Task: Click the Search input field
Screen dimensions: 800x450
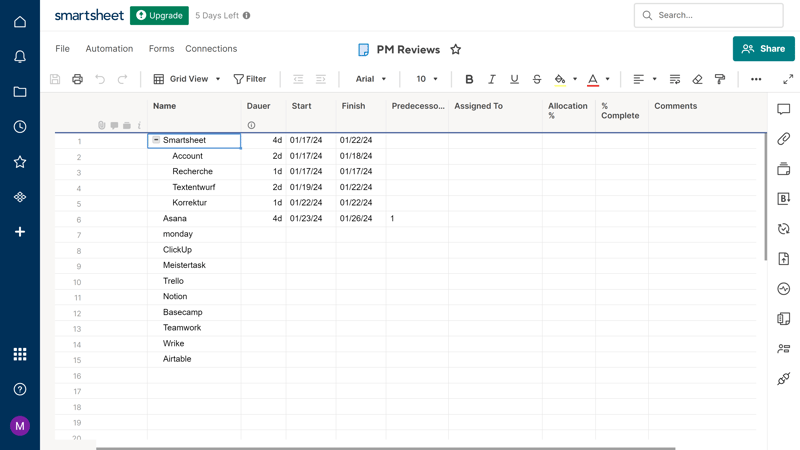Action: click(x=709, y=15)
